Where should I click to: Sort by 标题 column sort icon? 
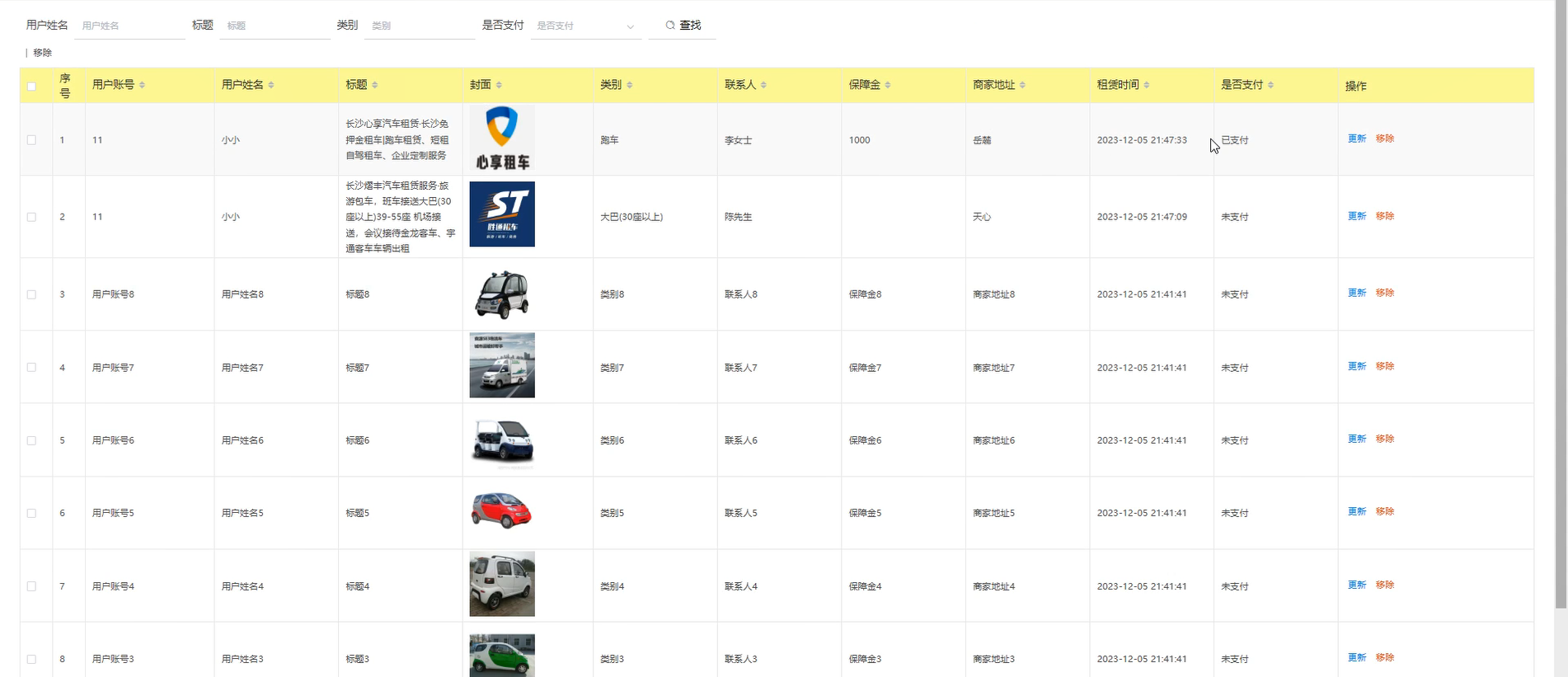click(x=375, y=85)
